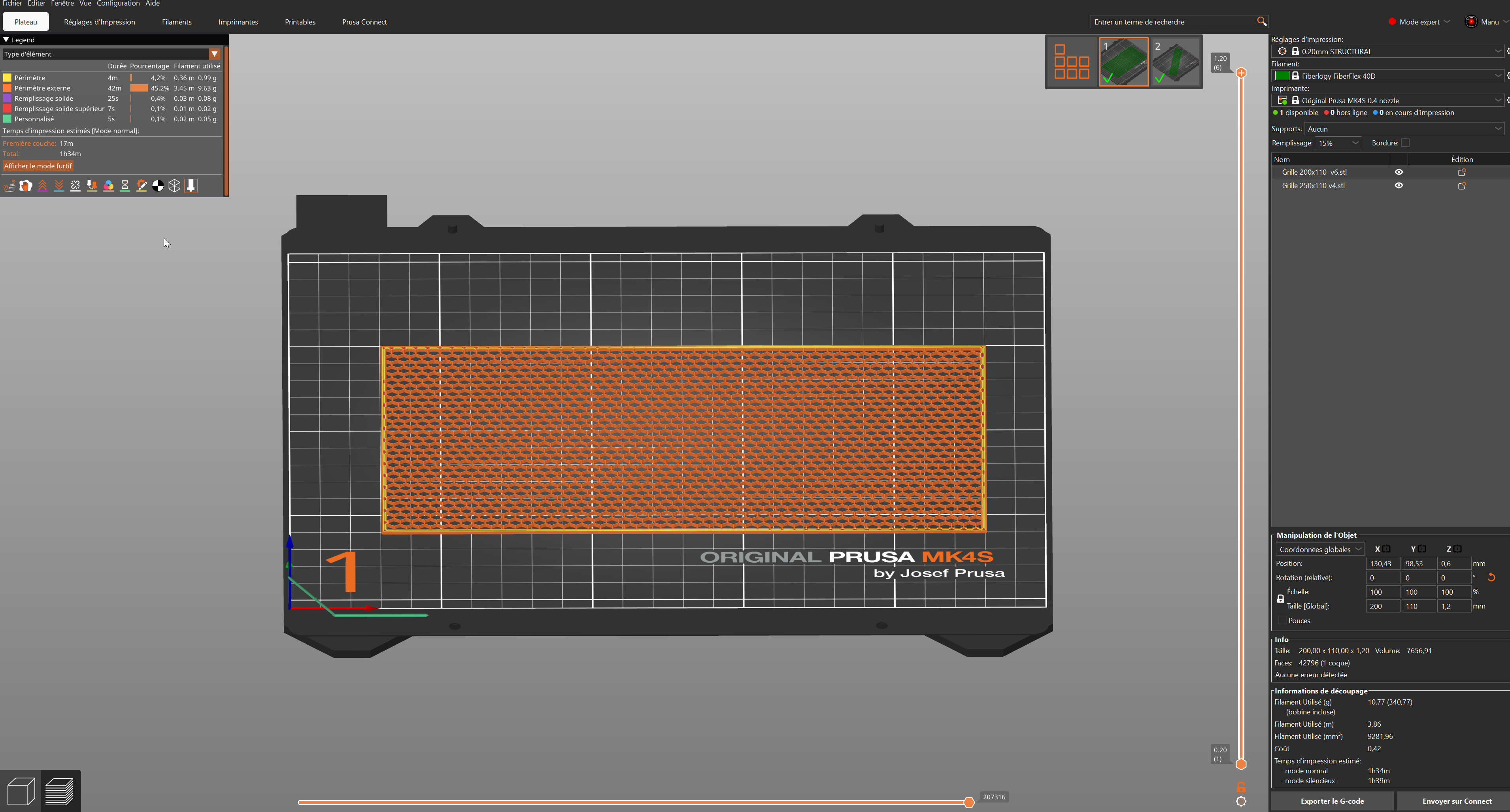
Task: Toggle retractions icon with upward chevrons
Action: (x=42, y=186)
